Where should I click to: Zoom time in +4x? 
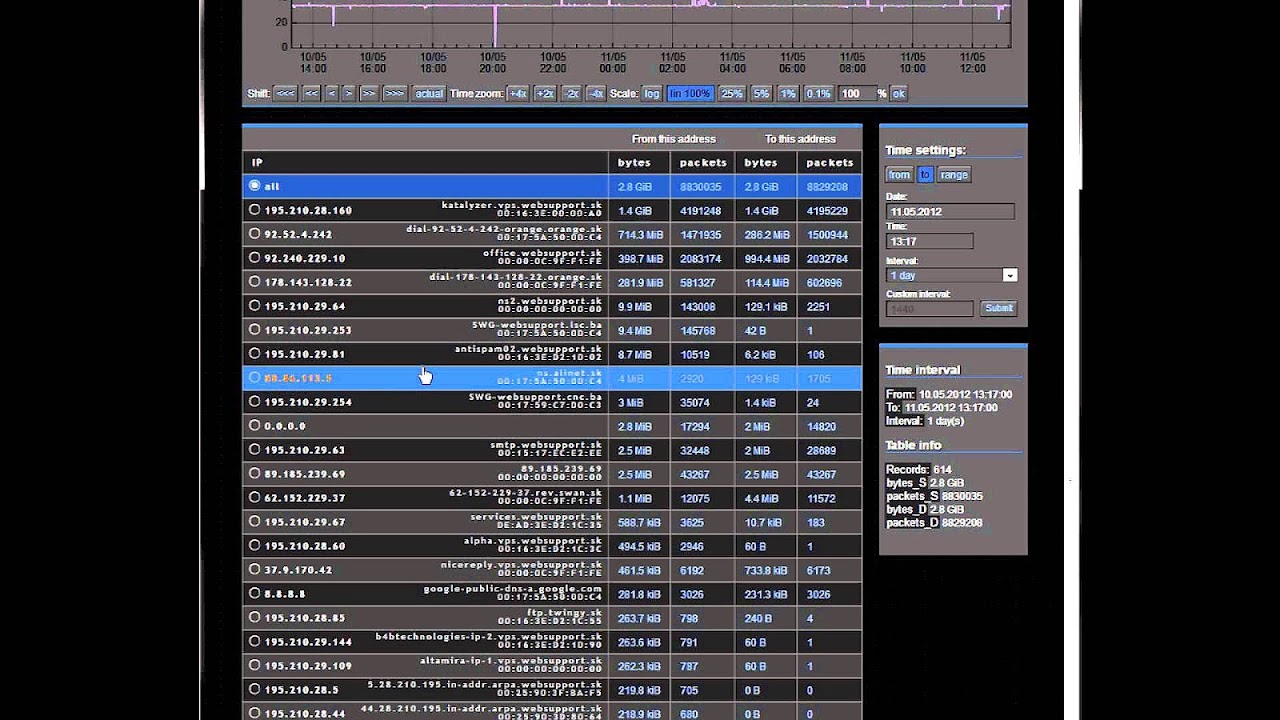tap(517, 93)
